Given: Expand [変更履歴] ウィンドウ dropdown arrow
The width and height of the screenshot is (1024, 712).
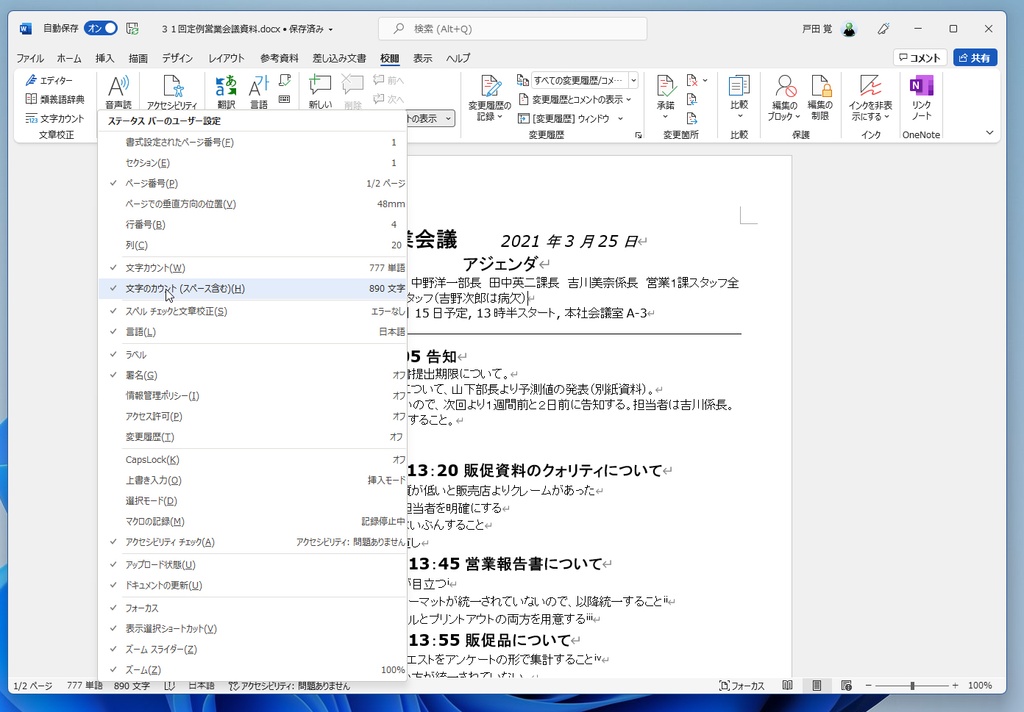Looking at the screenshot, I should [620, 118].
